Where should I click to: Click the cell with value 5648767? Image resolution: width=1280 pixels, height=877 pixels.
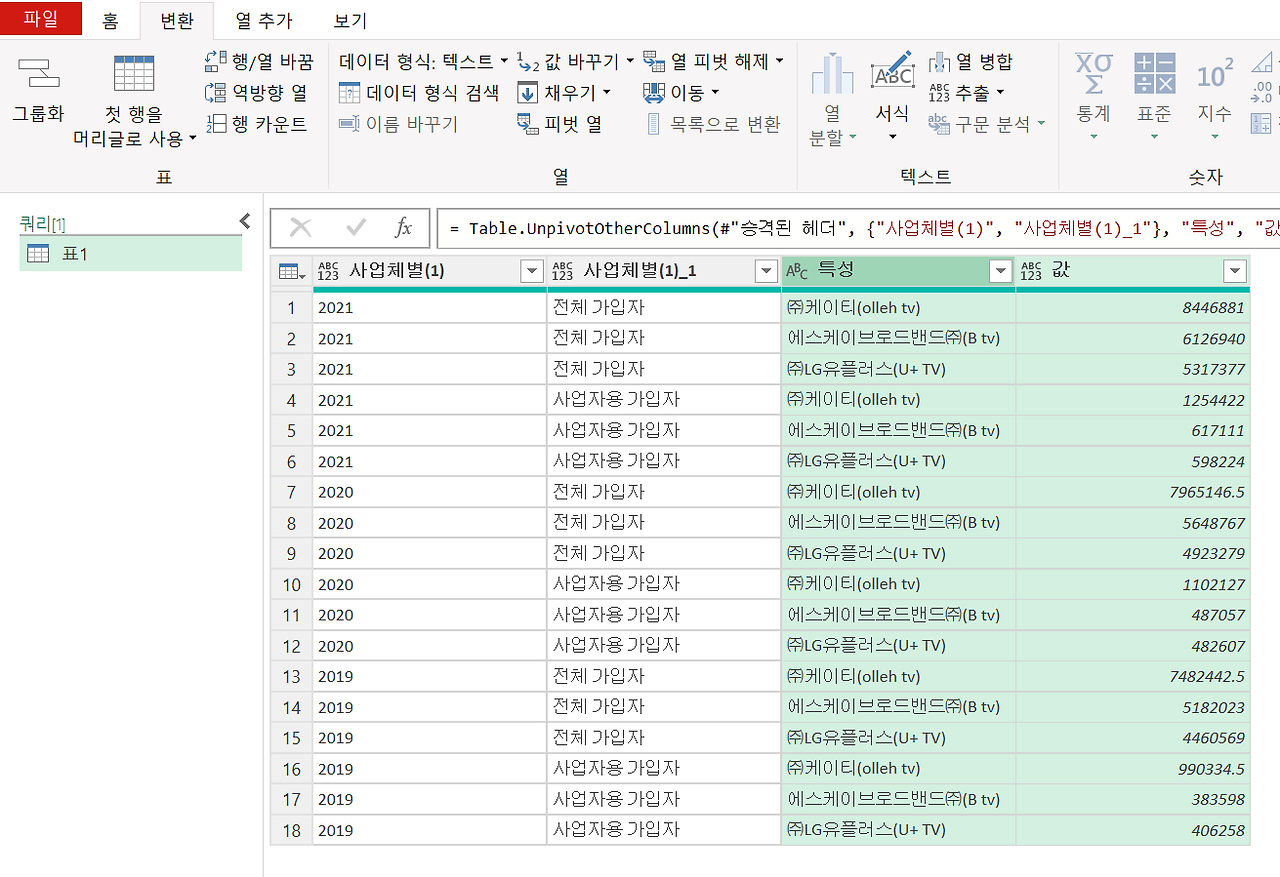point(1133,523)
